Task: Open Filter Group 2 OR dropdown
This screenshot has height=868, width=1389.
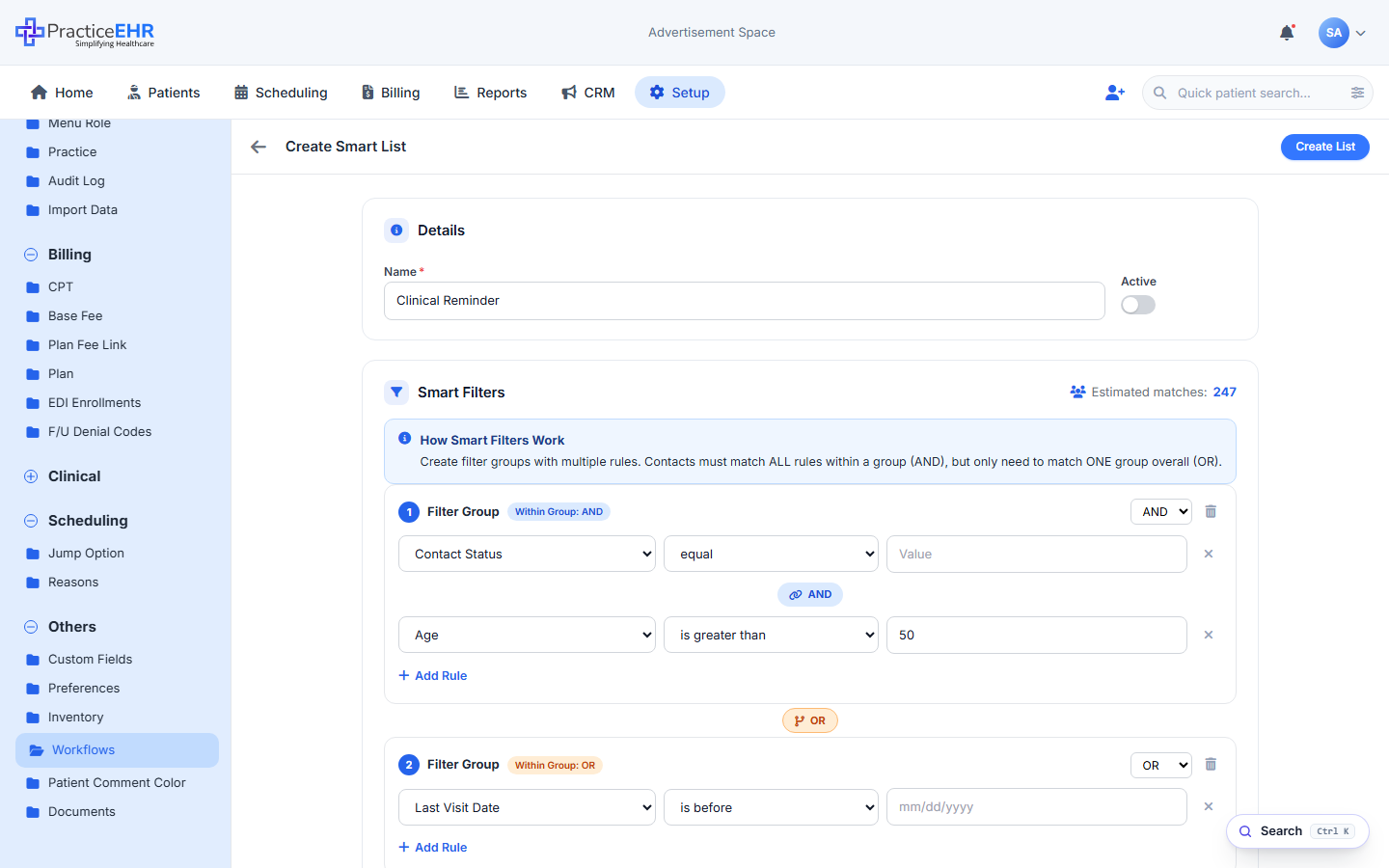Action: (x=1161, y=765)
